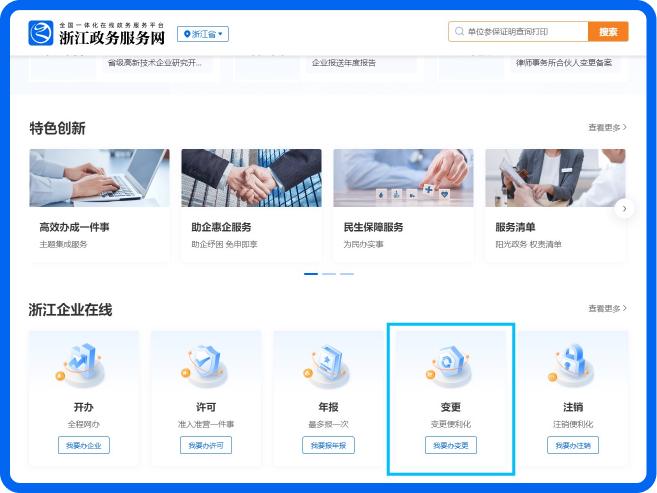Open the 许可 shield checkmark icon

coord(205,366)
